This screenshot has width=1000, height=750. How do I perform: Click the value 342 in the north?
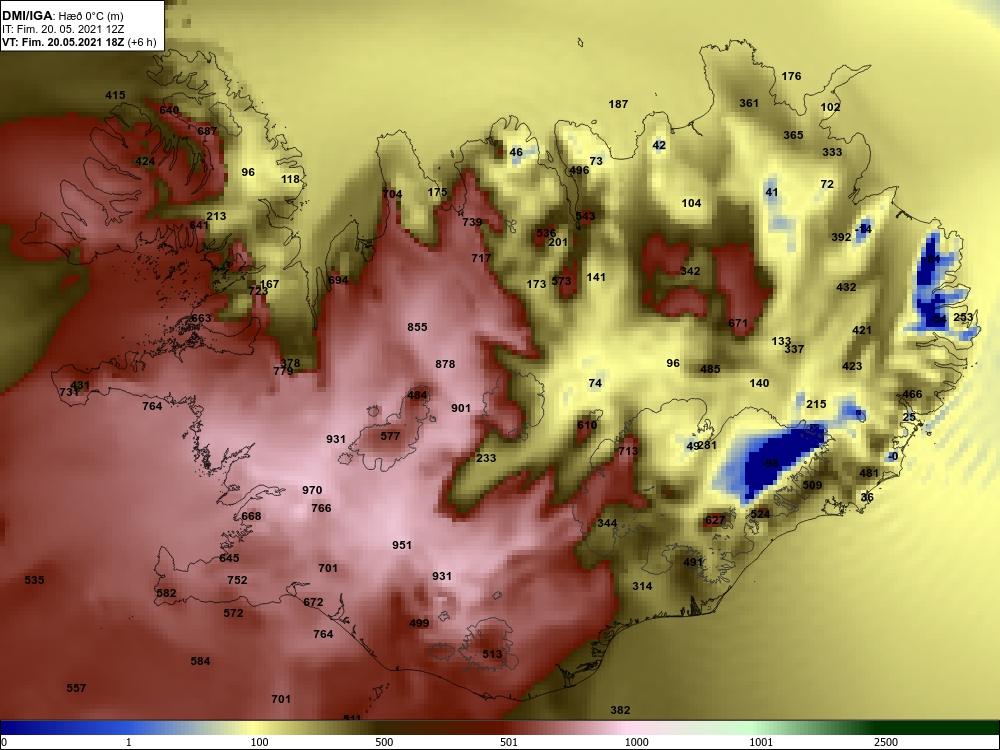[x=690, y=271]
